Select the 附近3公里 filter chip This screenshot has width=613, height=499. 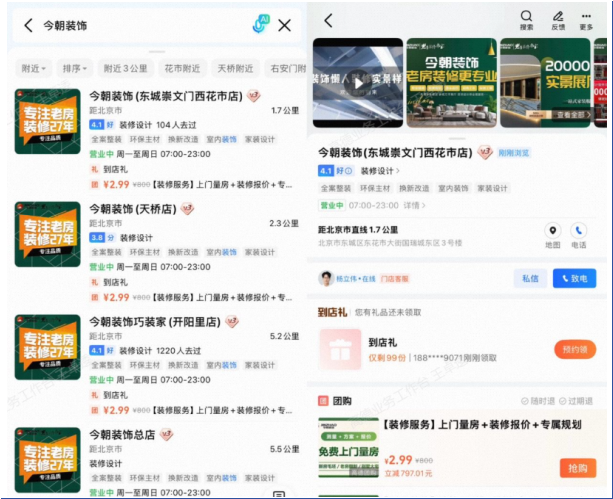click(126, 69)
